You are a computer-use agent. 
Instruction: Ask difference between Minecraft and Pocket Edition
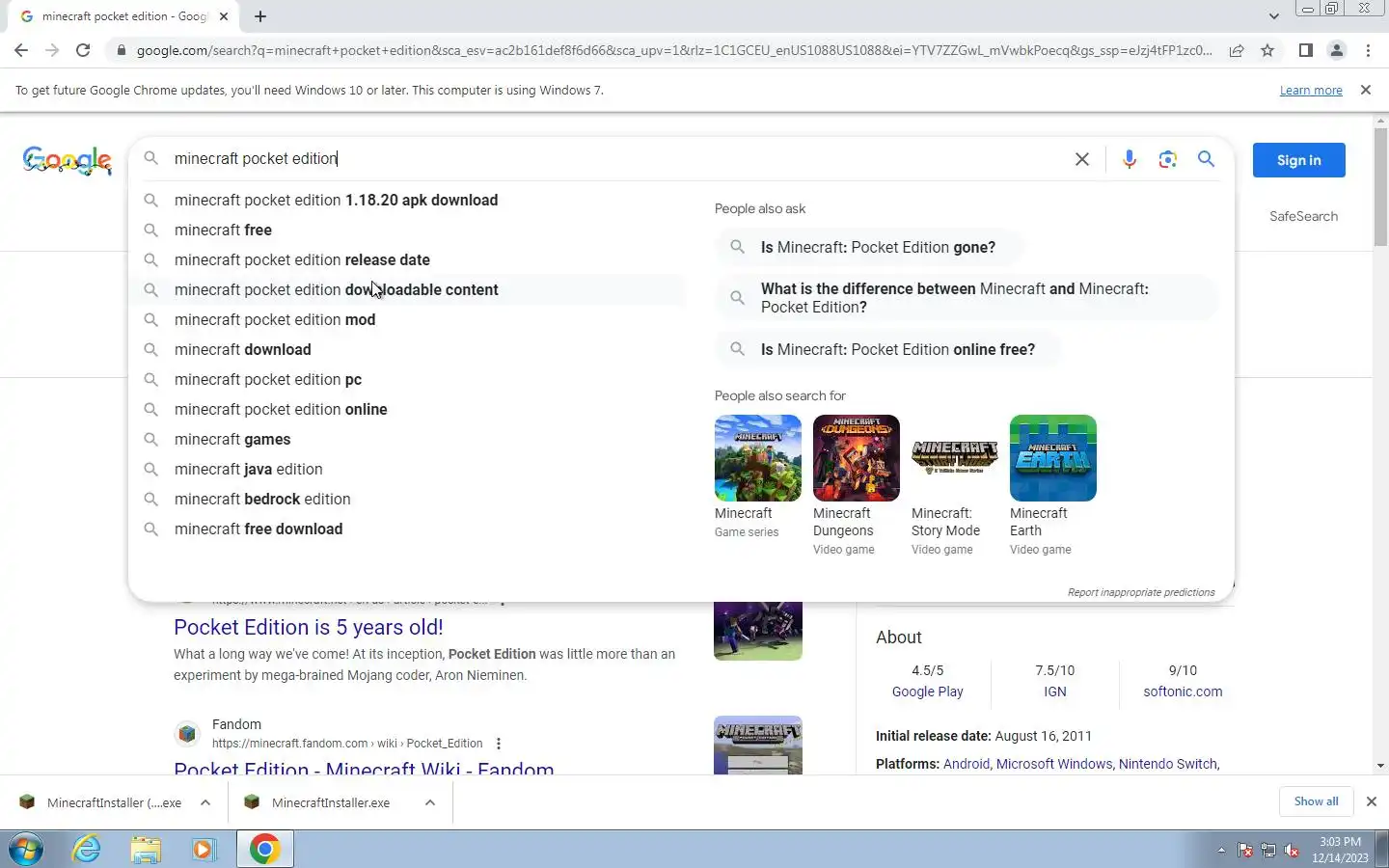click(x=967, y=298)
